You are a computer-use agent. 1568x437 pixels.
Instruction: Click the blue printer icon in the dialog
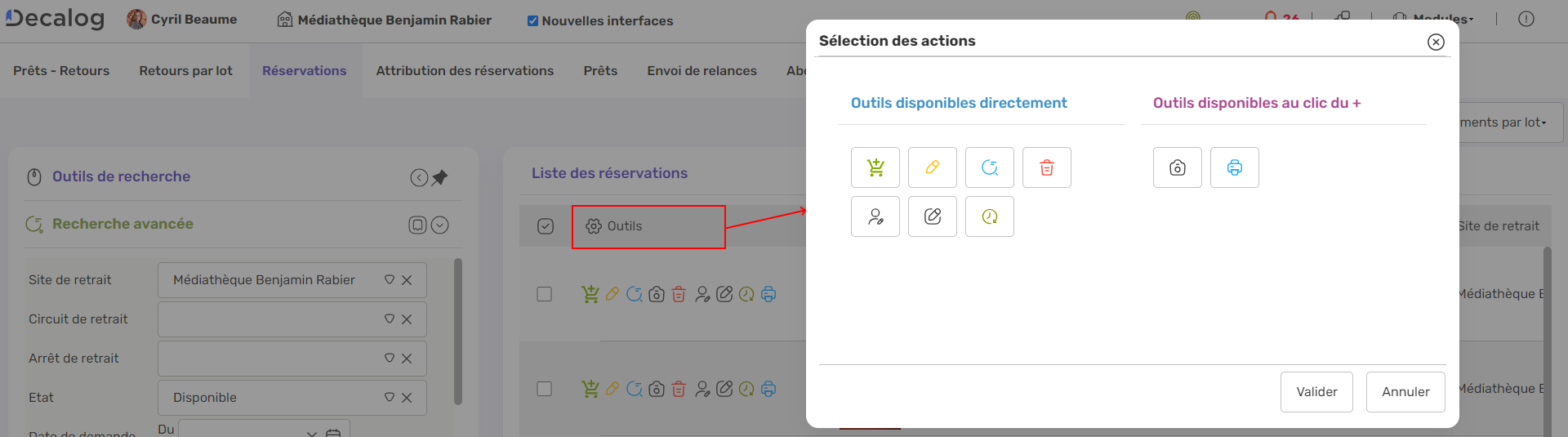(x=1234, y=167)
